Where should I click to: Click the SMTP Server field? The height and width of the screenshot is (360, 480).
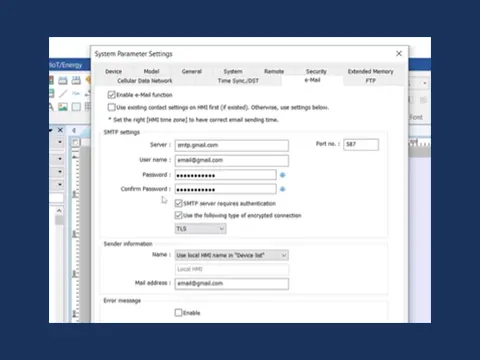(x=232, y=145)
